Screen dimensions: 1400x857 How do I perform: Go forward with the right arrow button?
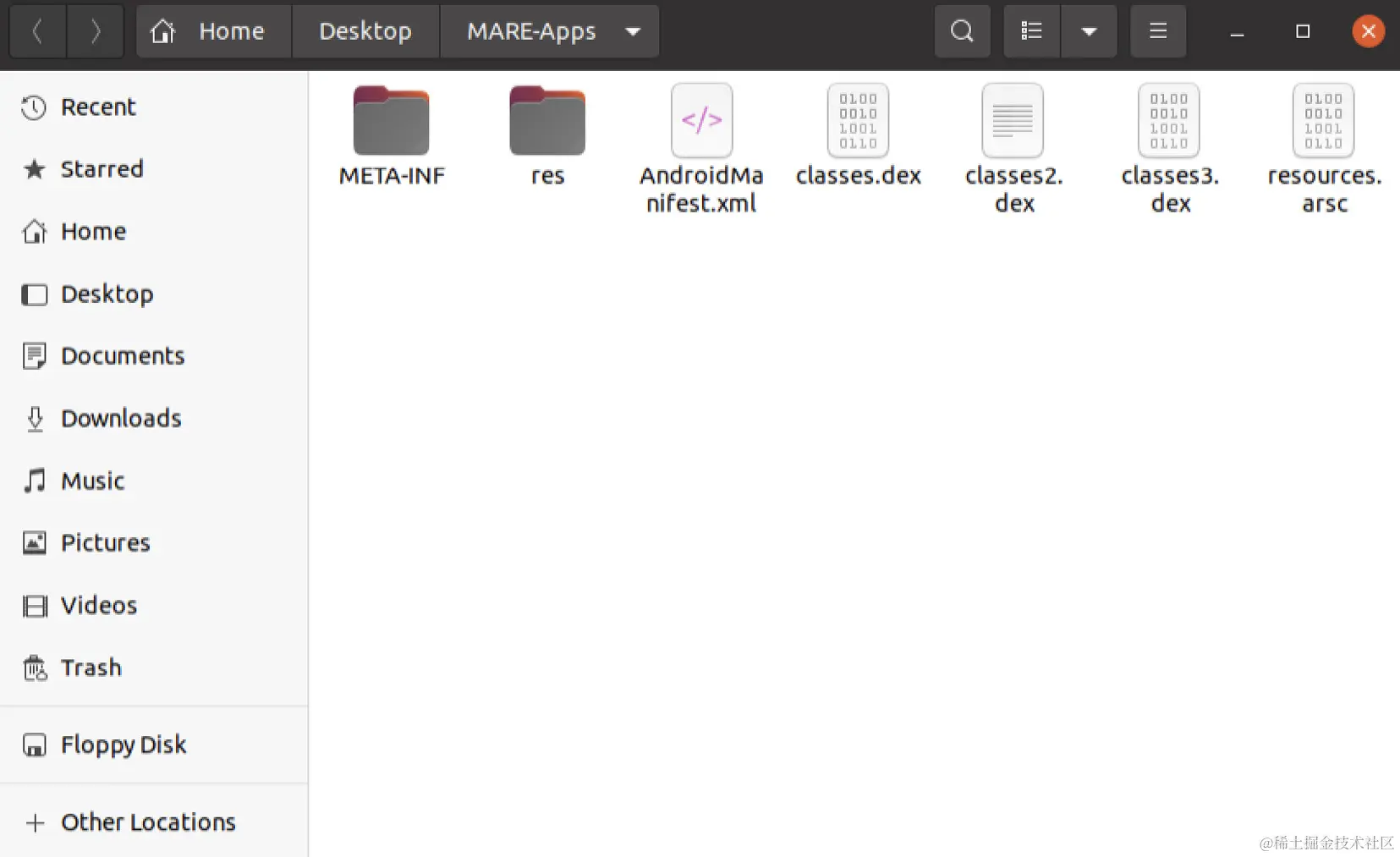coord(96,31)
